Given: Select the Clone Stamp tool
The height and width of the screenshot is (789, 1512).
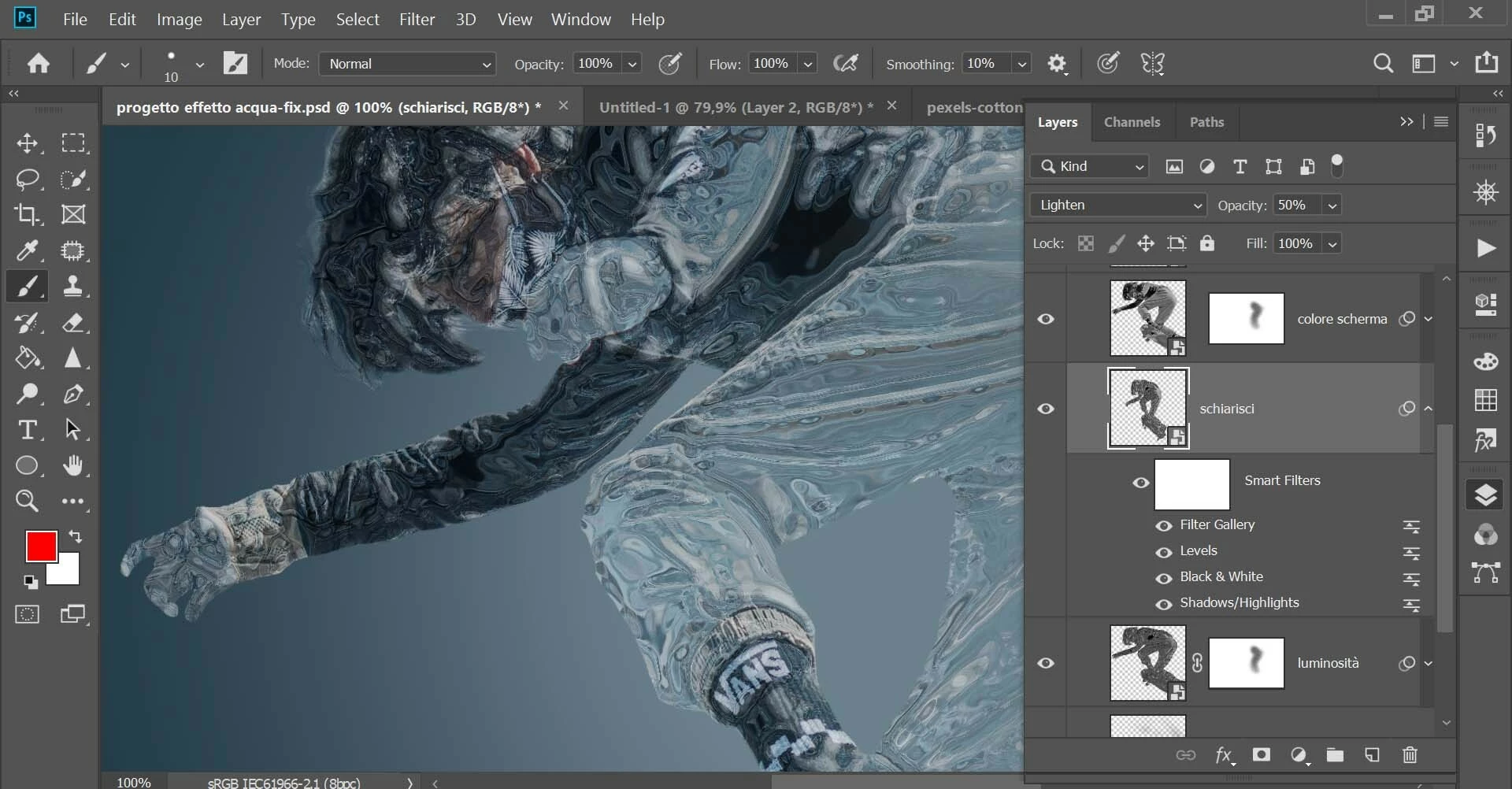Looking at the screenshot, I should (73, 286).
